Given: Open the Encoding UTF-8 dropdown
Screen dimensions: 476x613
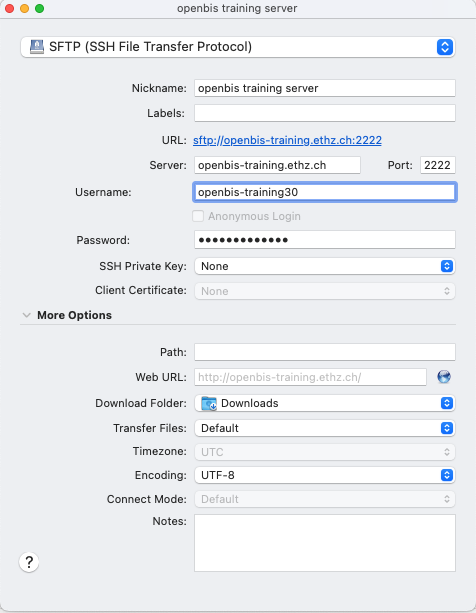Looking at the screenshot, I should [324, 475].
